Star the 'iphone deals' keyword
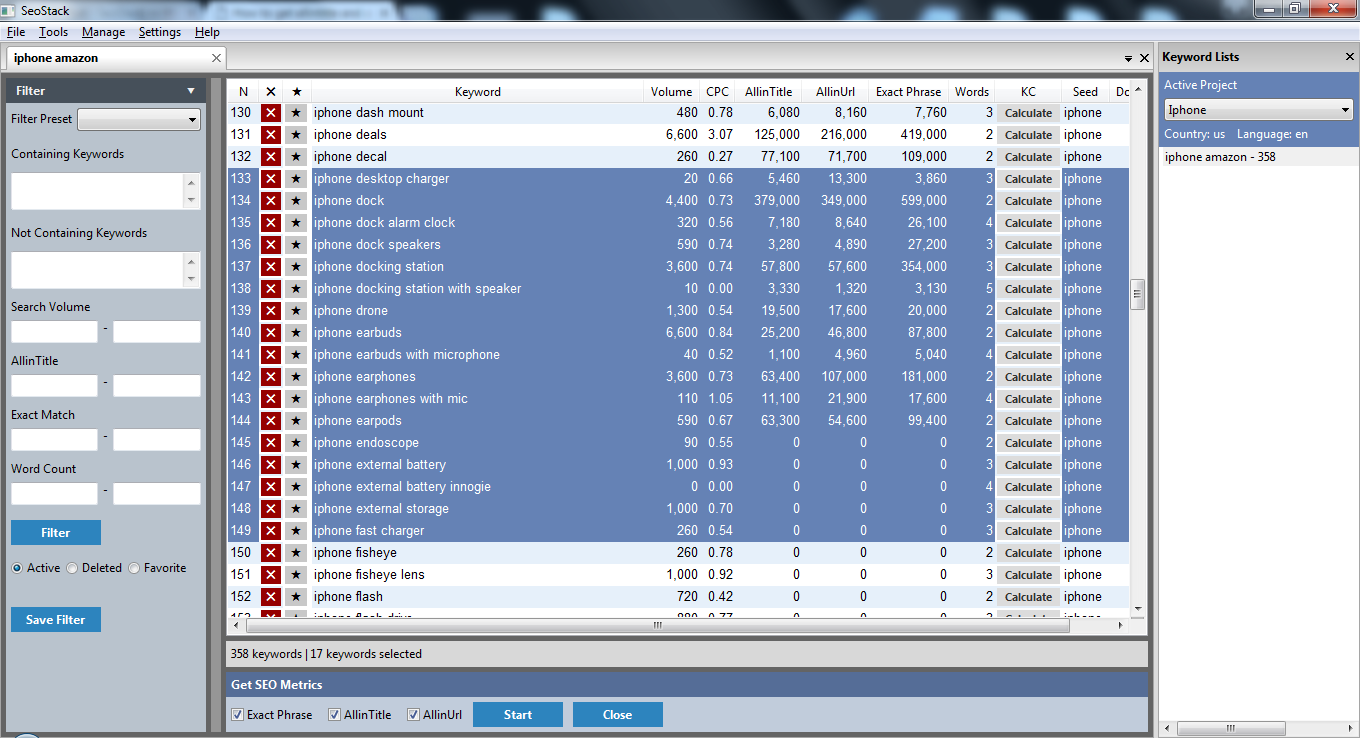This screenshot has height=738, width=1360. point(296,135)
